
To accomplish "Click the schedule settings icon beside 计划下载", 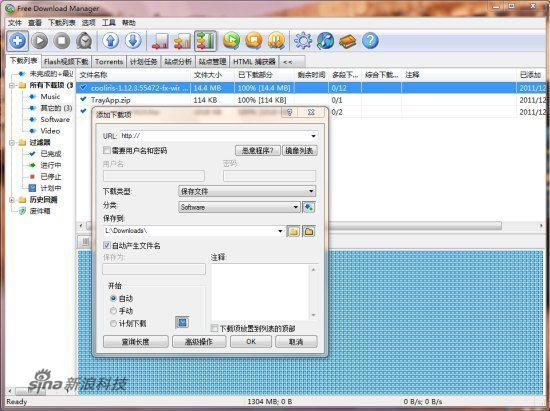I will click(182, 322).
